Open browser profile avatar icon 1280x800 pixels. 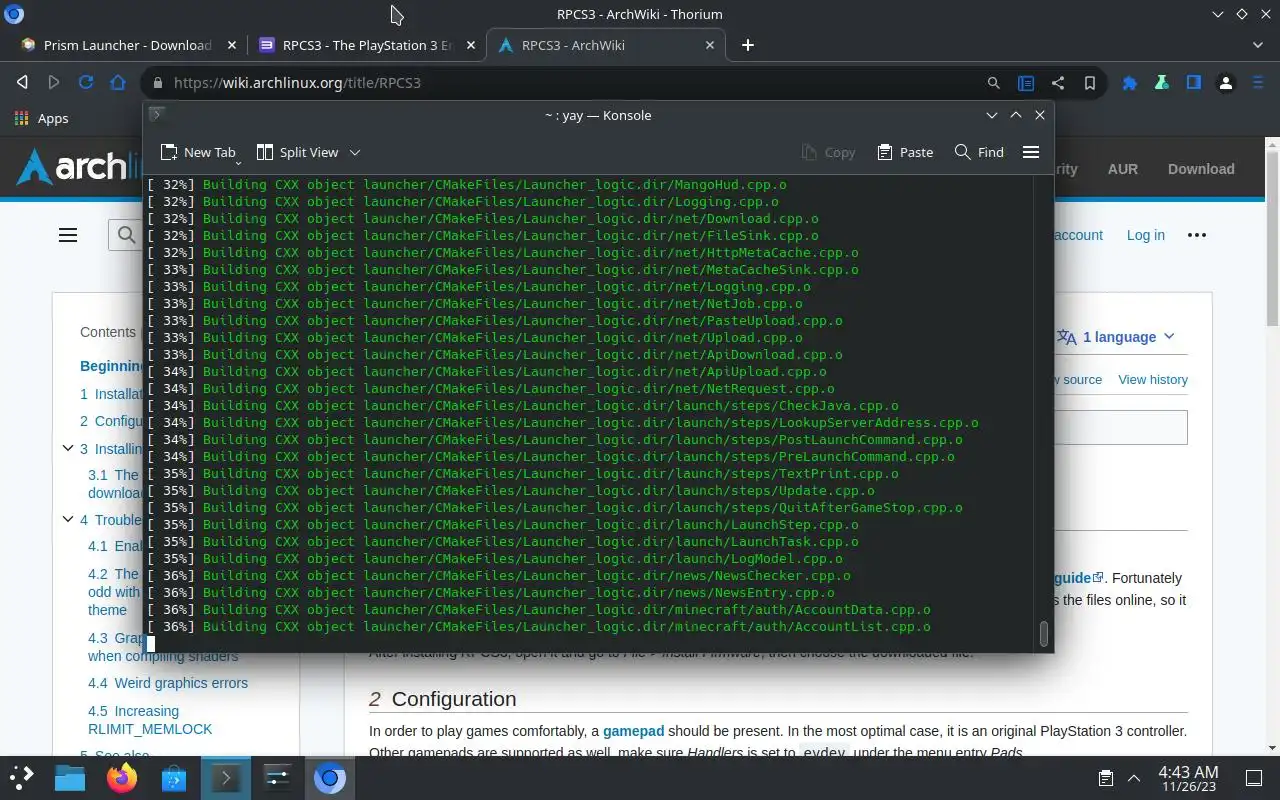point(1226,83)
